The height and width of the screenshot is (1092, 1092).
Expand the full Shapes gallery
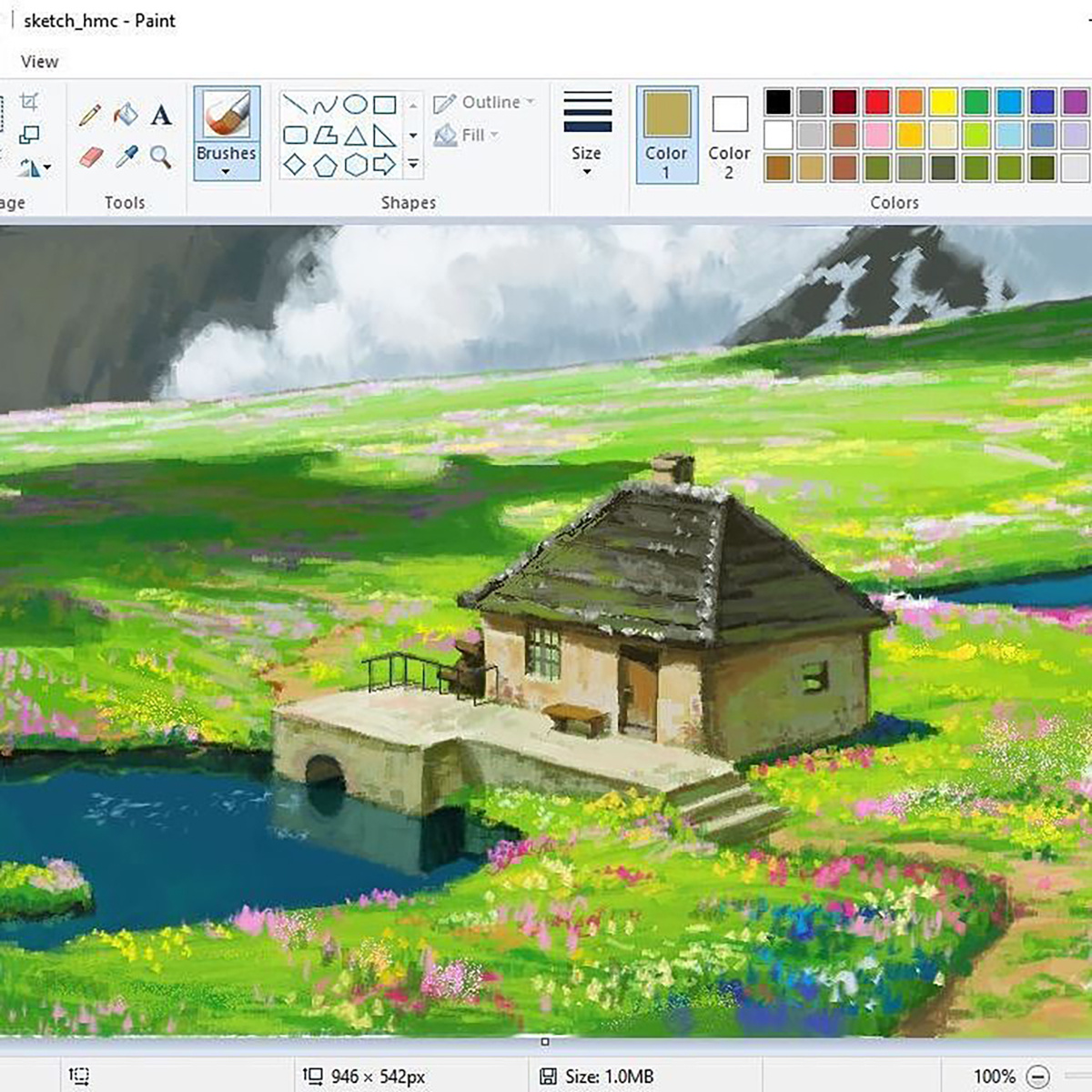413,165
